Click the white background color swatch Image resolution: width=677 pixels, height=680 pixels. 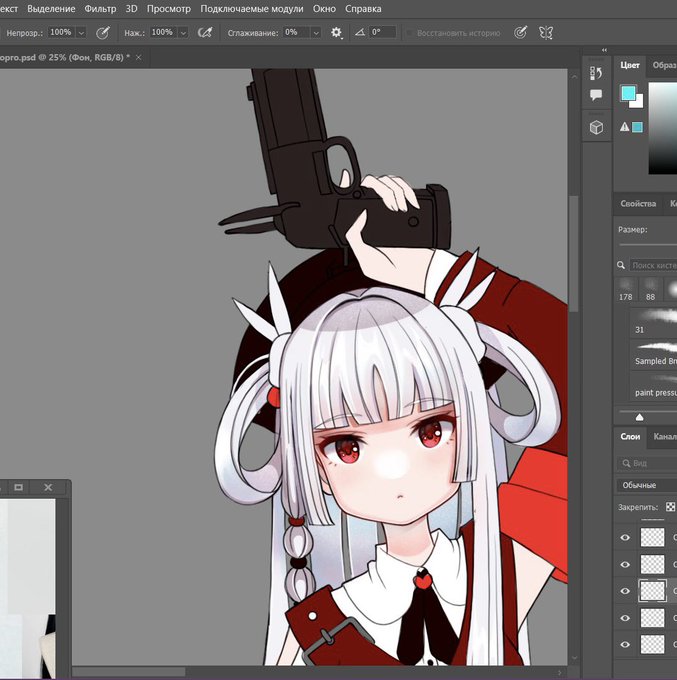click(638, 103)
